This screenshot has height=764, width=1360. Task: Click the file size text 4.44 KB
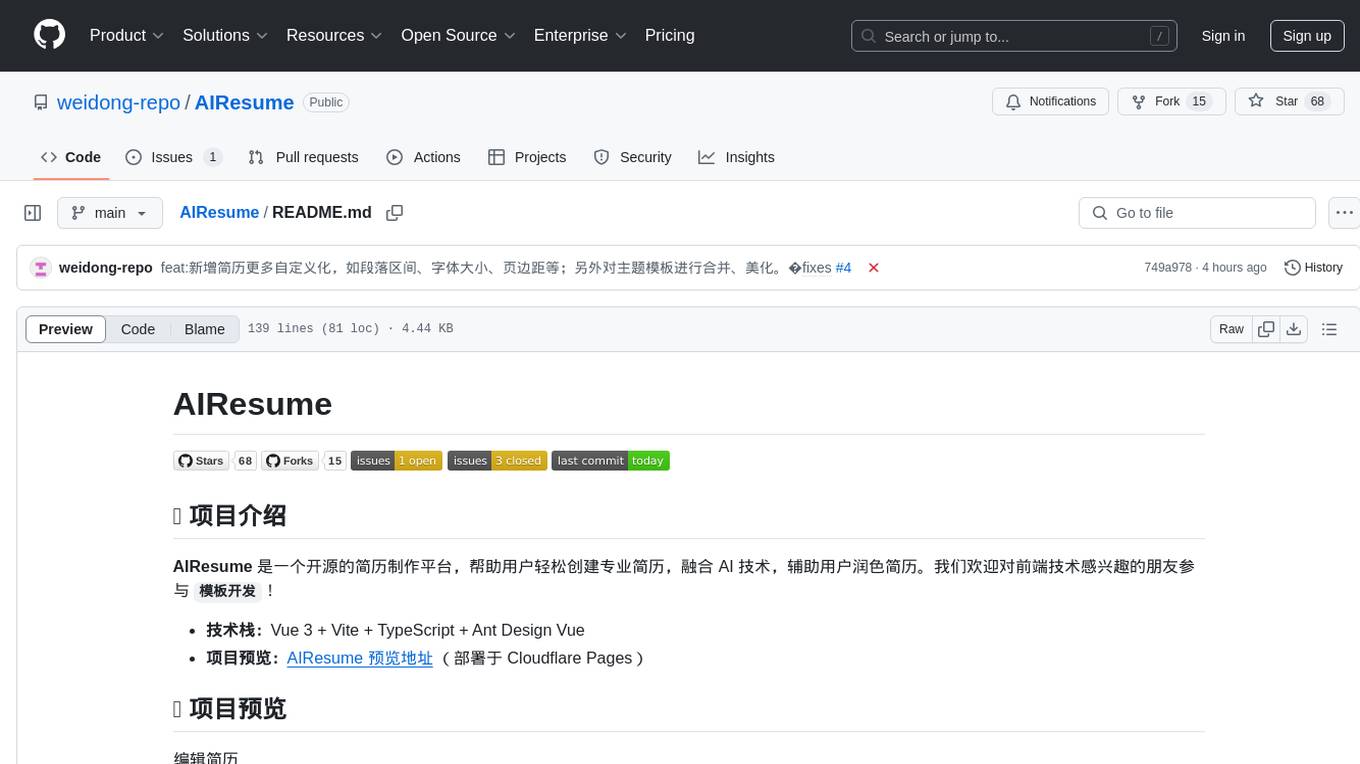427,329
